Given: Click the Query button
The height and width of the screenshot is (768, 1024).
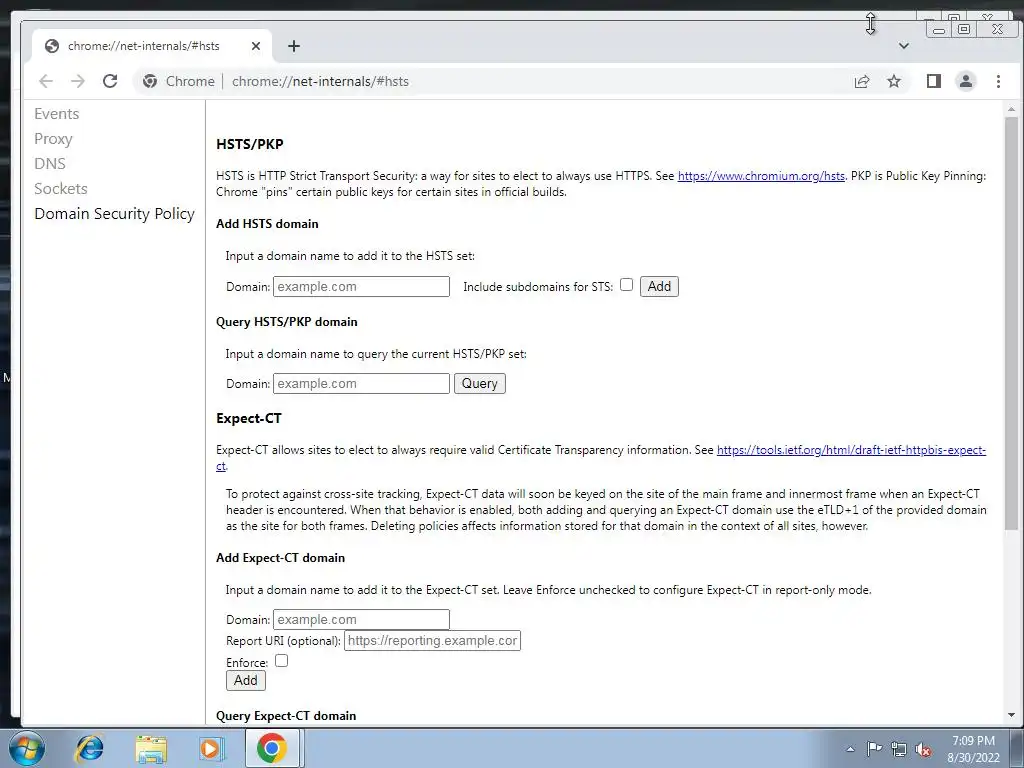Looking at the screenshot, I should (x=479, y=383).
